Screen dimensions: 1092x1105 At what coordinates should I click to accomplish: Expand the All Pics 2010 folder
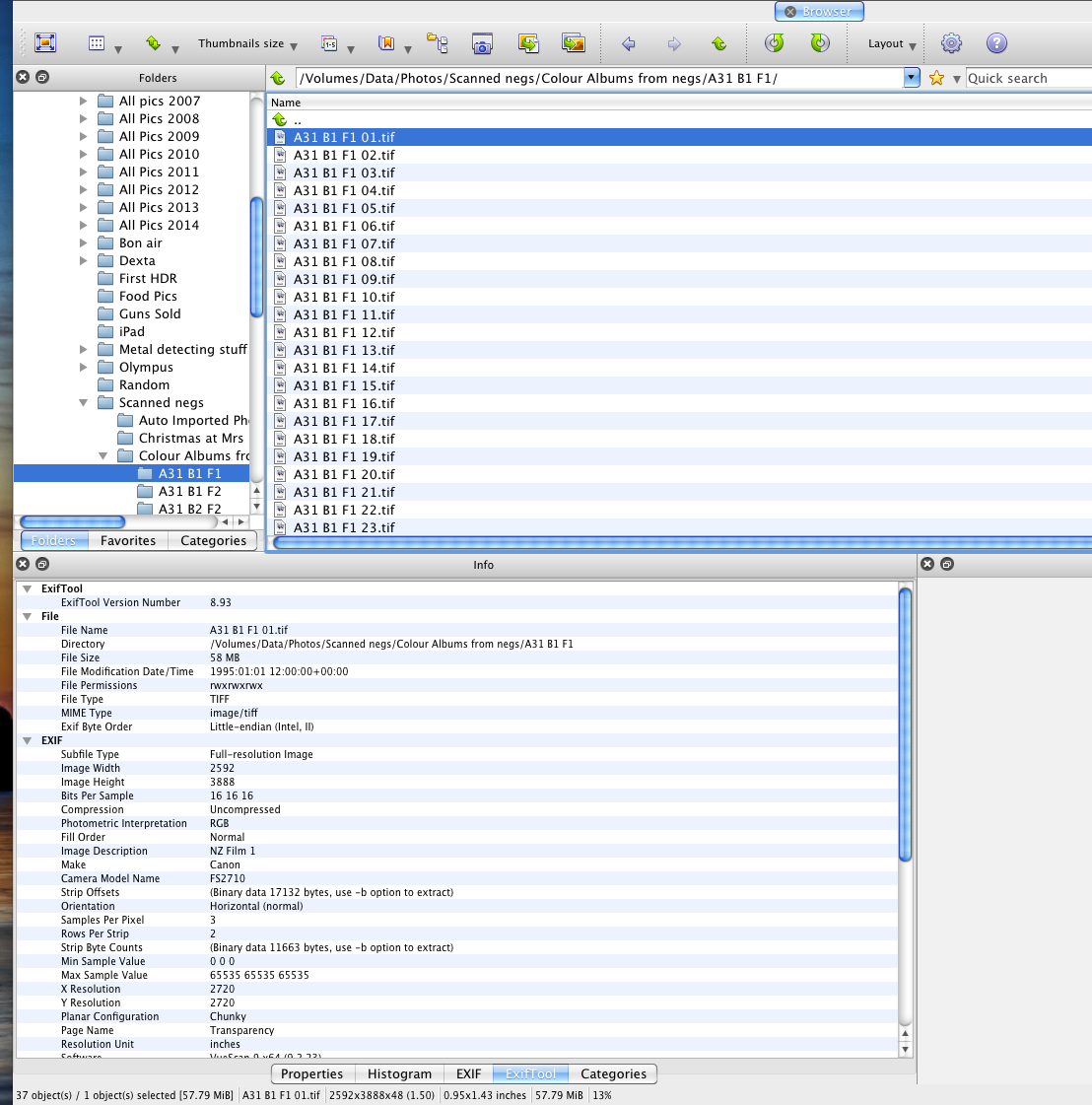84,155
